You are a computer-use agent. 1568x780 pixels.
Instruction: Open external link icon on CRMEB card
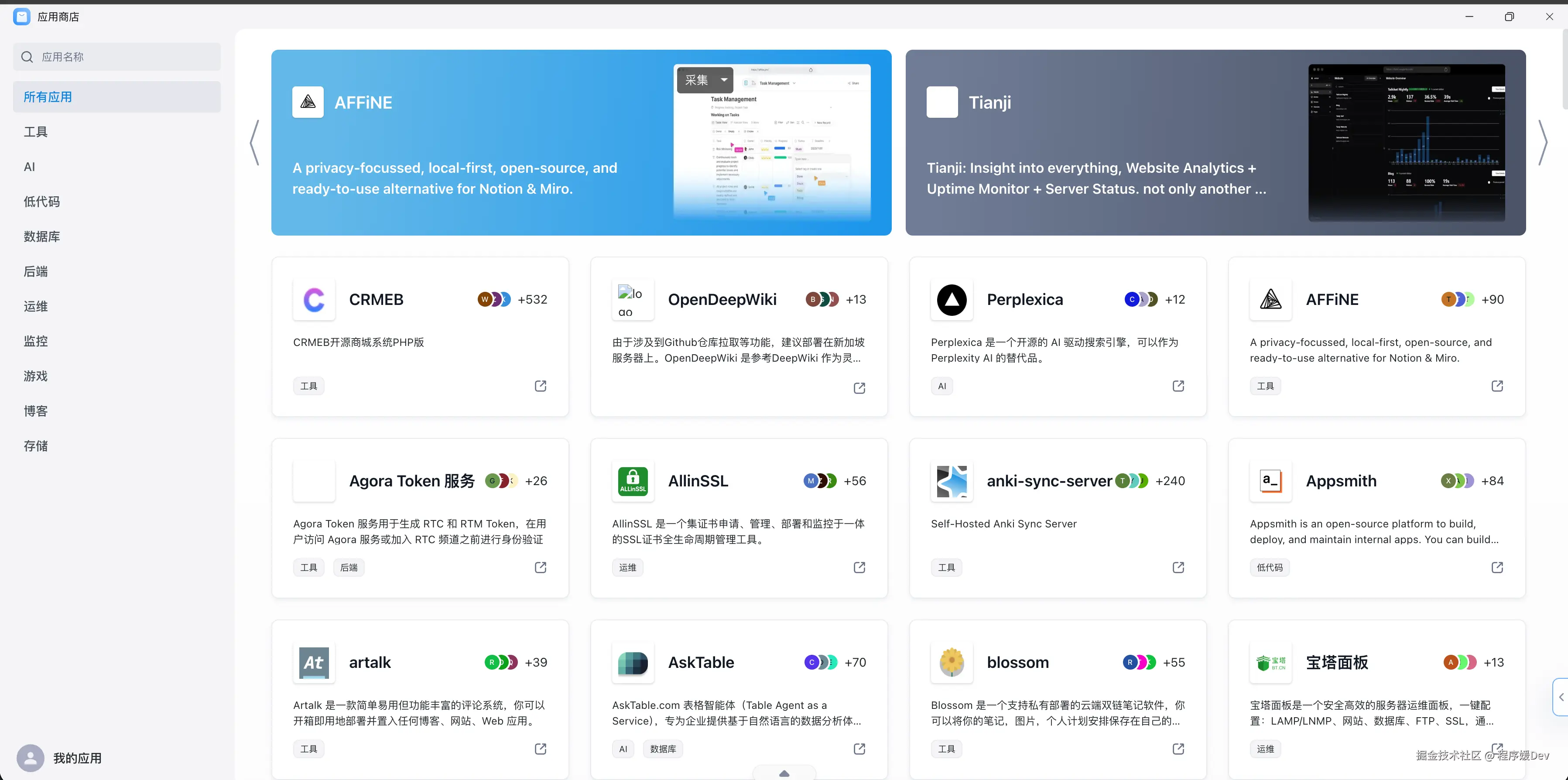(x=540, y=386)
